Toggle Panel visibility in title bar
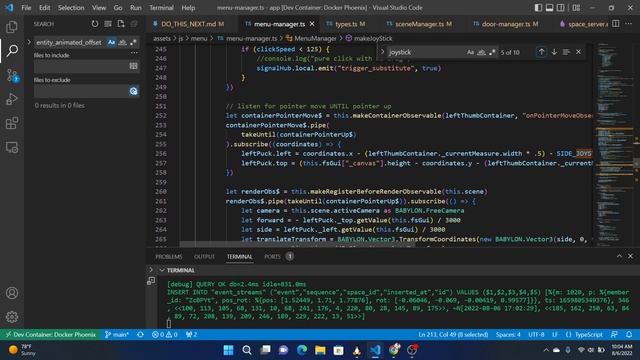The width and height of the screenshot is (640, 360). [x=549, y=8]
